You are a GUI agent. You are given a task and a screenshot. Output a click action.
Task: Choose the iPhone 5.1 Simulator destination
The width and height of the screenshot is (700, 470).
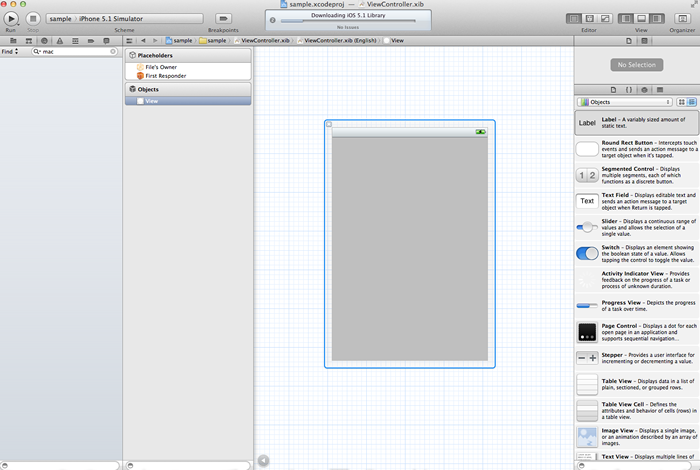[x=111, y=19]
